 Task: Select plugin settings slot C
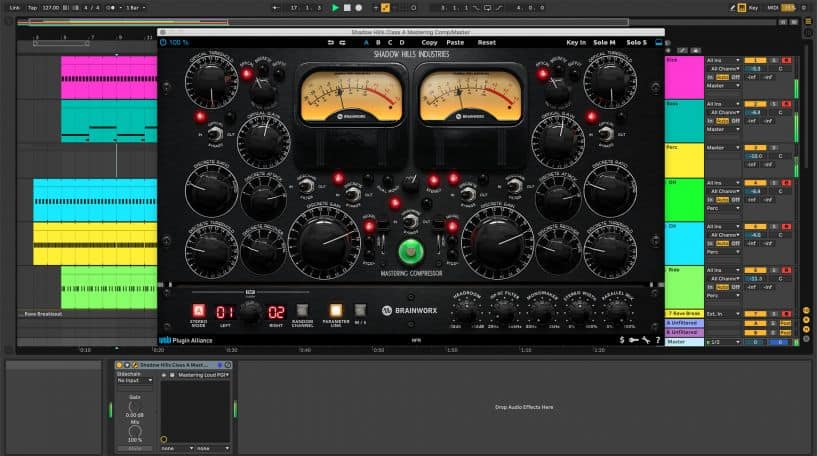[390, 43]
